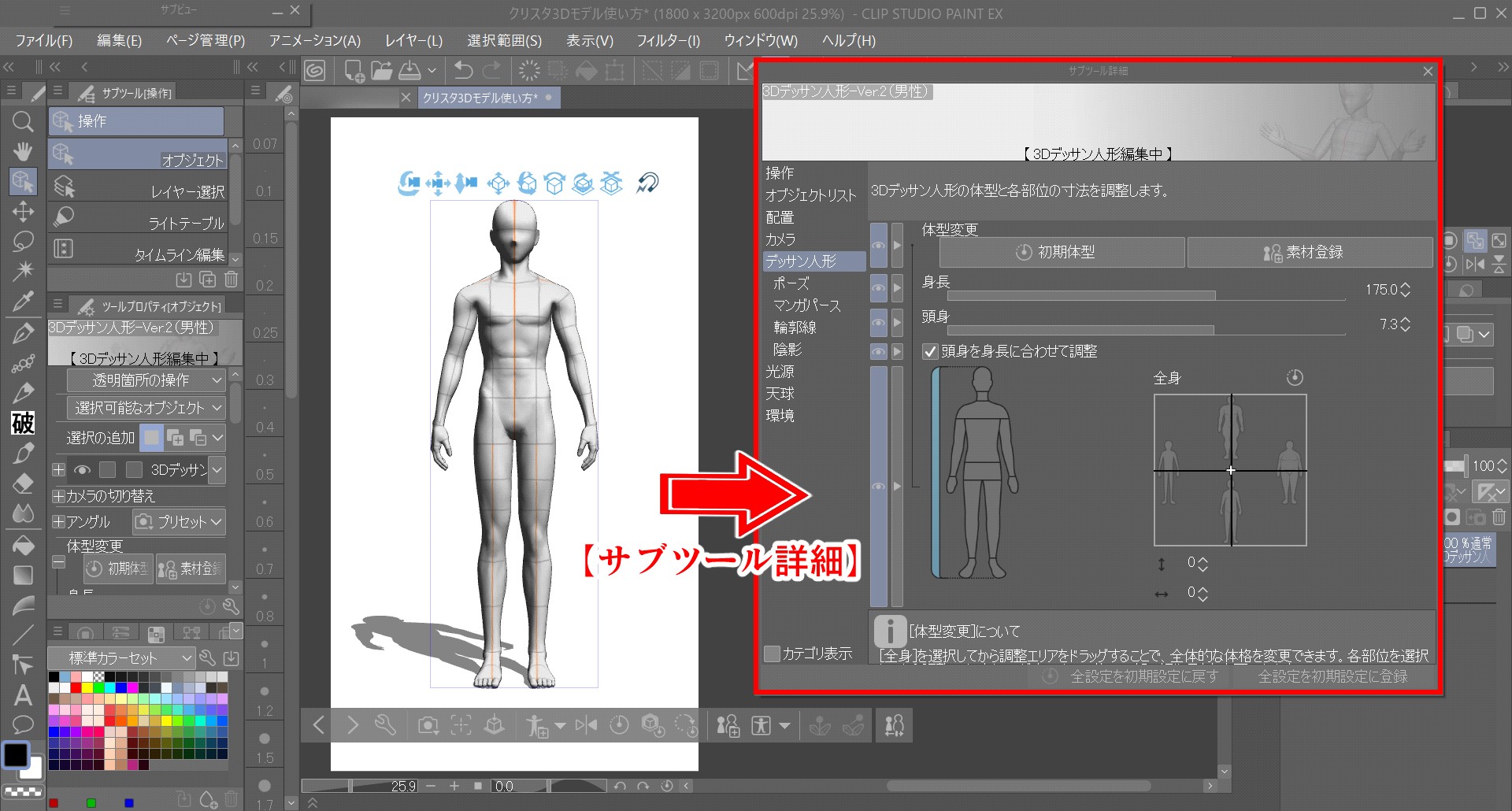Open the フィルター(I) menu

(x=667, y=40)
